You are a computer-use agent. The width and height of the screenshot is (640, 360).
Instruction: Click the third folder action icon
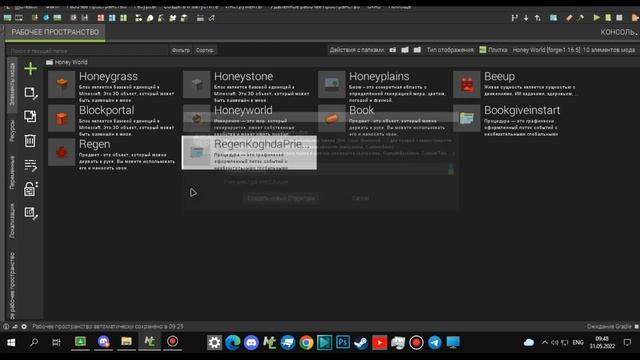[x=417, y=50]
